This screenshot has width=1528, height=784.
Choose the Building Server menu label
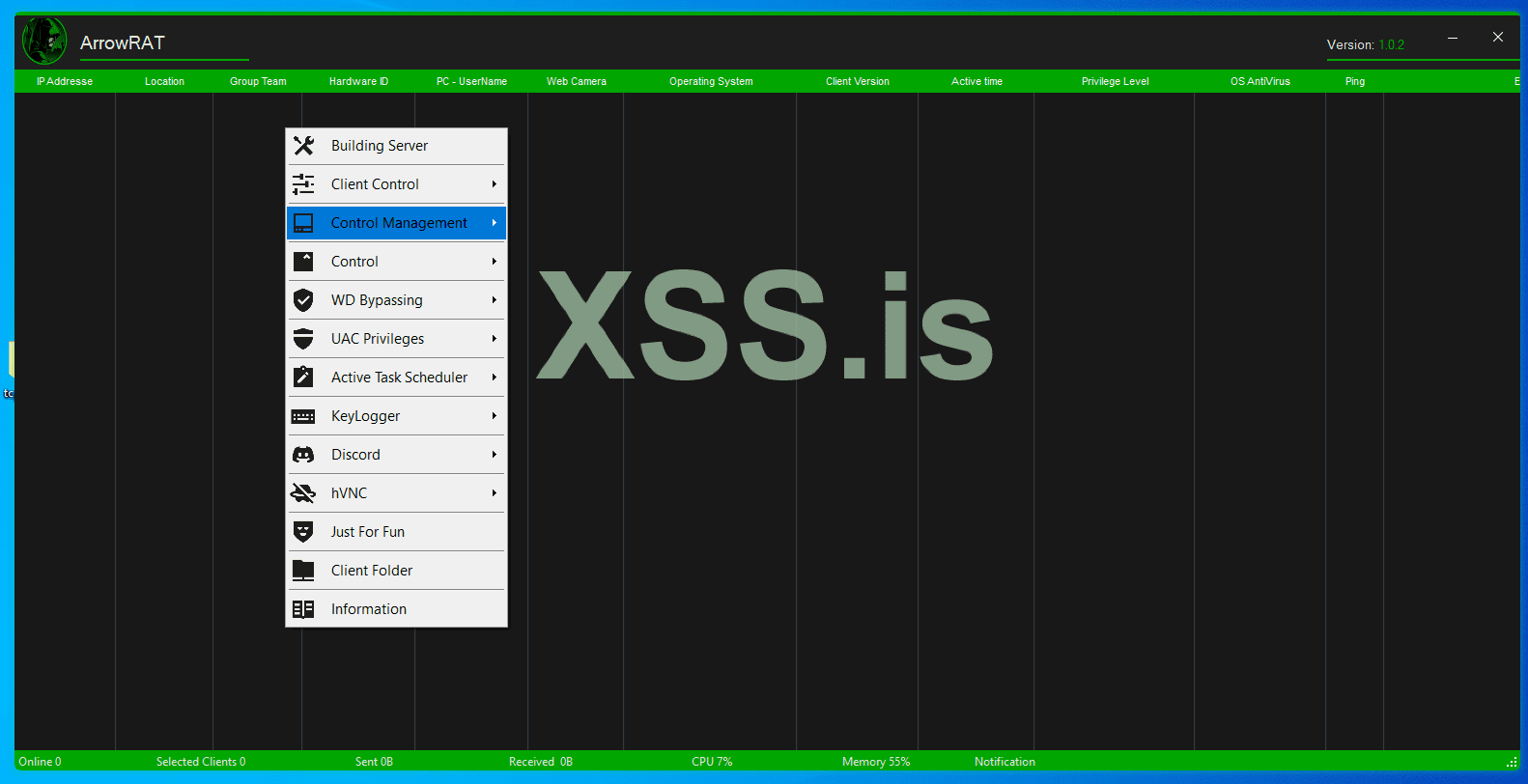tap(380, 146)
